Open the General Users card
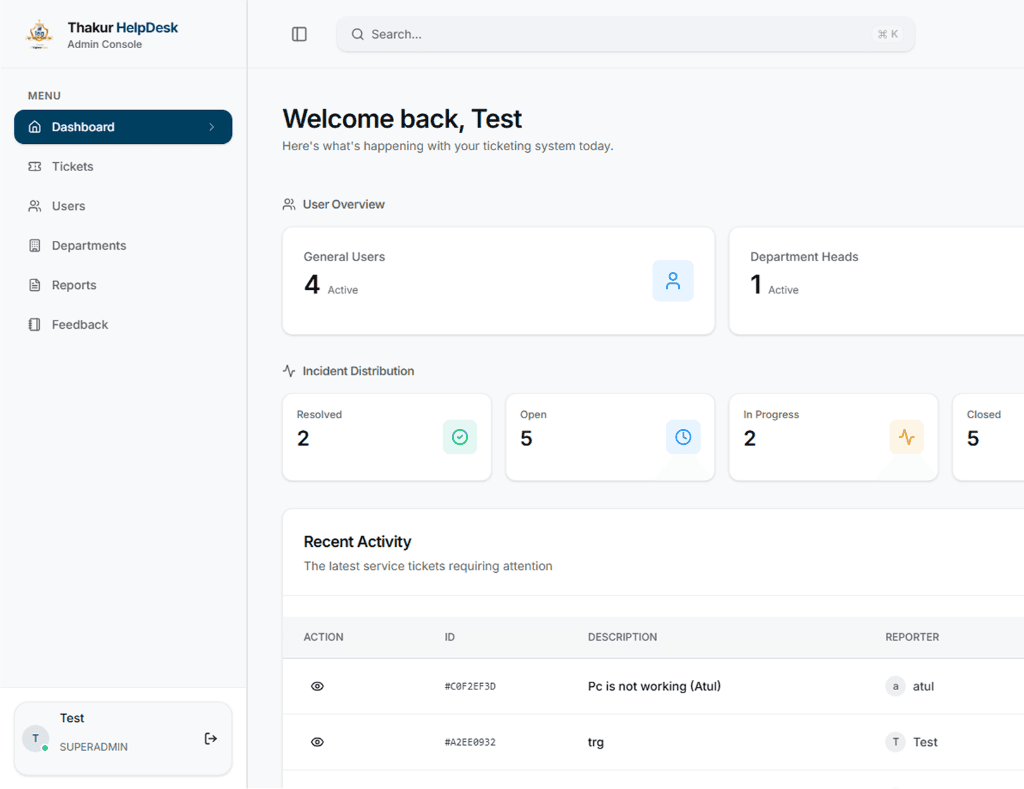This screenshot has height=789, width=1024. pos(498,281)
